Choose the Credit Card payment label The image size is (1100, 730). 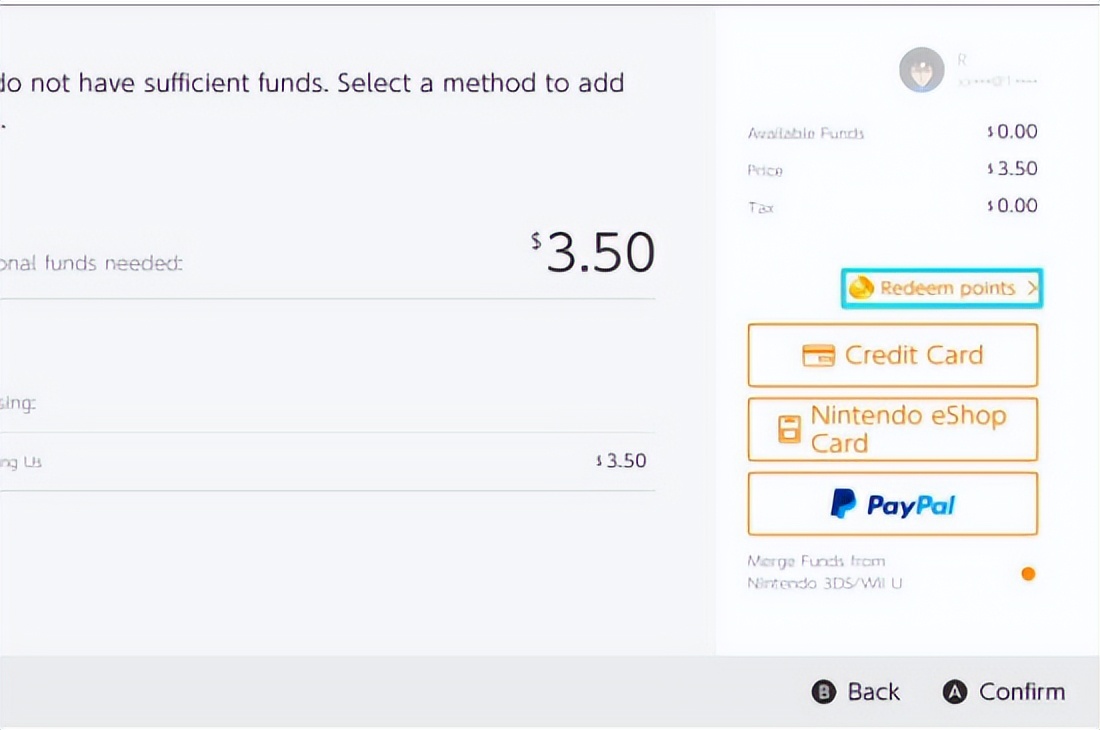[x=914, y=355]
